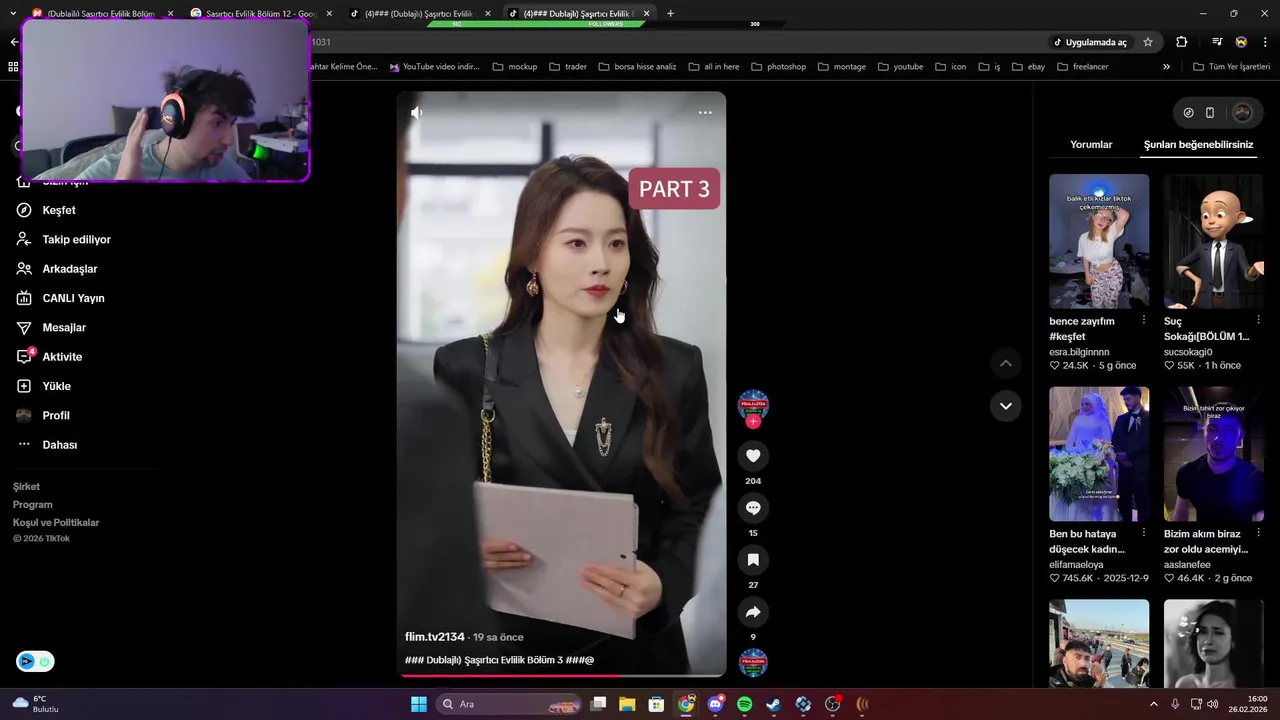Show hidden system tray icons
1280x720 pixels.
[x=1153, y=704]
